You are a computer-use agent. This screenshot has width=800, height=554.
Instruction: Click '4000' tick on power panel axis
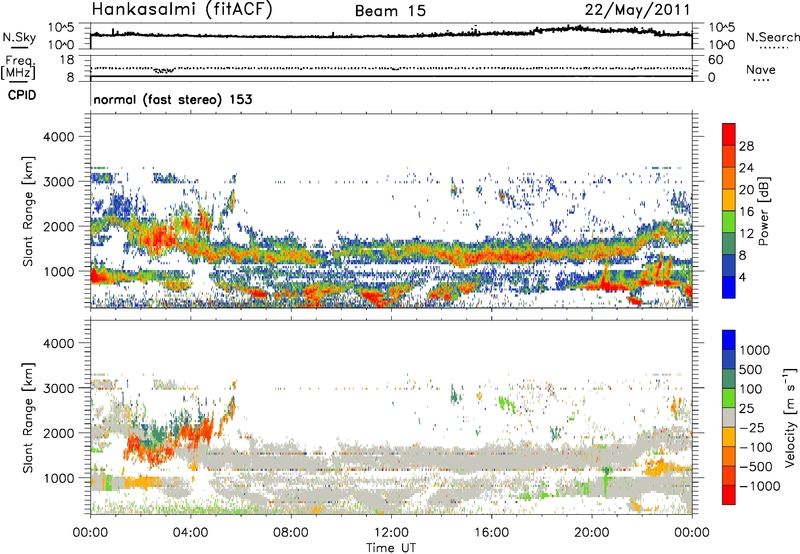58,137
